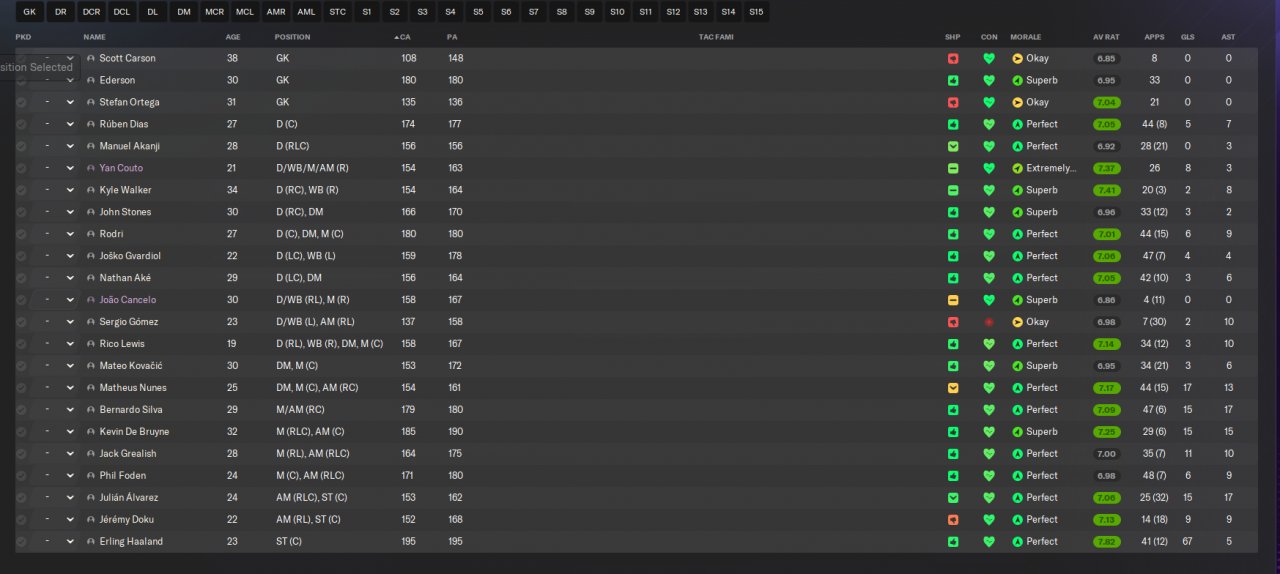This screenshot has width=1280, height=574.
Task: Click Yan Couto's 7.37 rating badge
Action: click(x=1106, y=168)
